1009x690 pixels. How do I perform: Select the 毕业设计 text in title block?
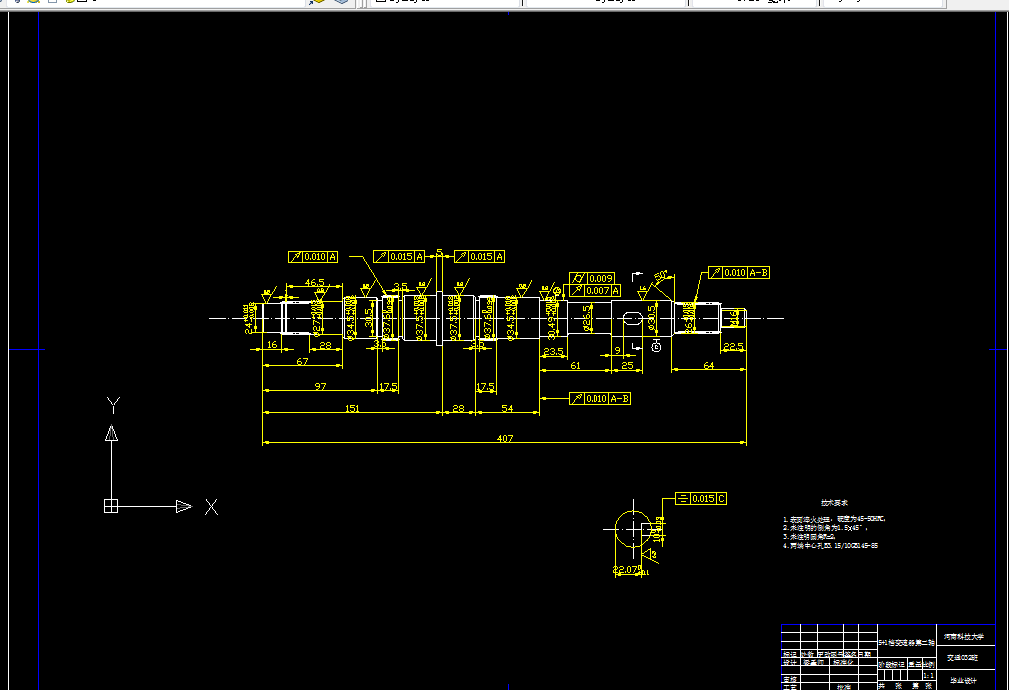963,680
